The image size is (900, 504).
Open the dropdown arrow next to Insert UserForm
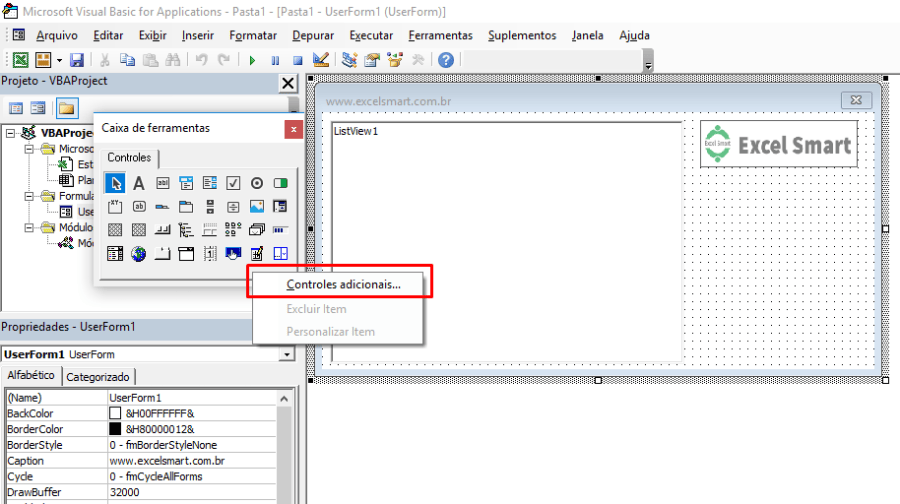59,60
